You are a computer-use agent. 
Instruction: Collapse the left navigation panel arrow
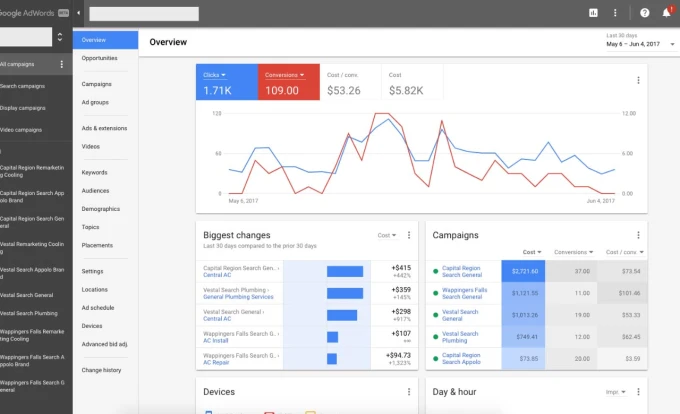(79, 13)
